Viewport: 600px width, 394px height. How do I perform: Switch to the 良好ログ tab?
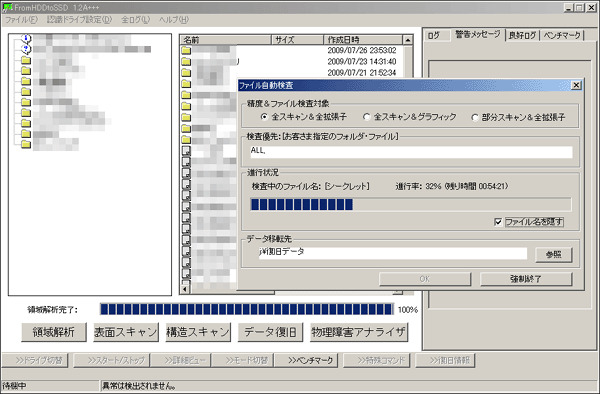[x=522, y=36]
